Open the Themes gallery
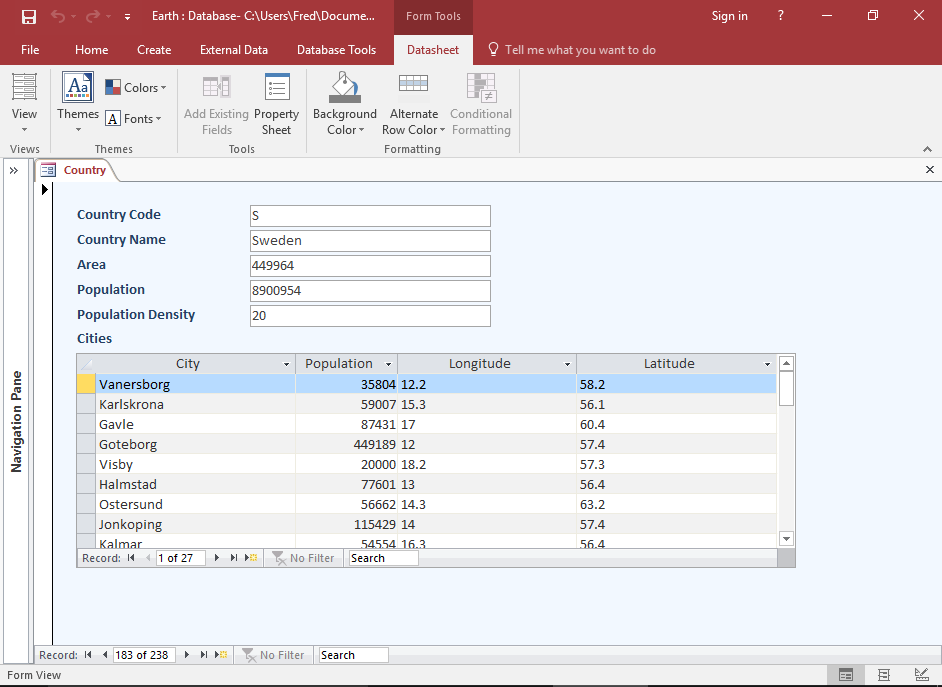Viewport: 942px width, 687px height. [77, 100]
